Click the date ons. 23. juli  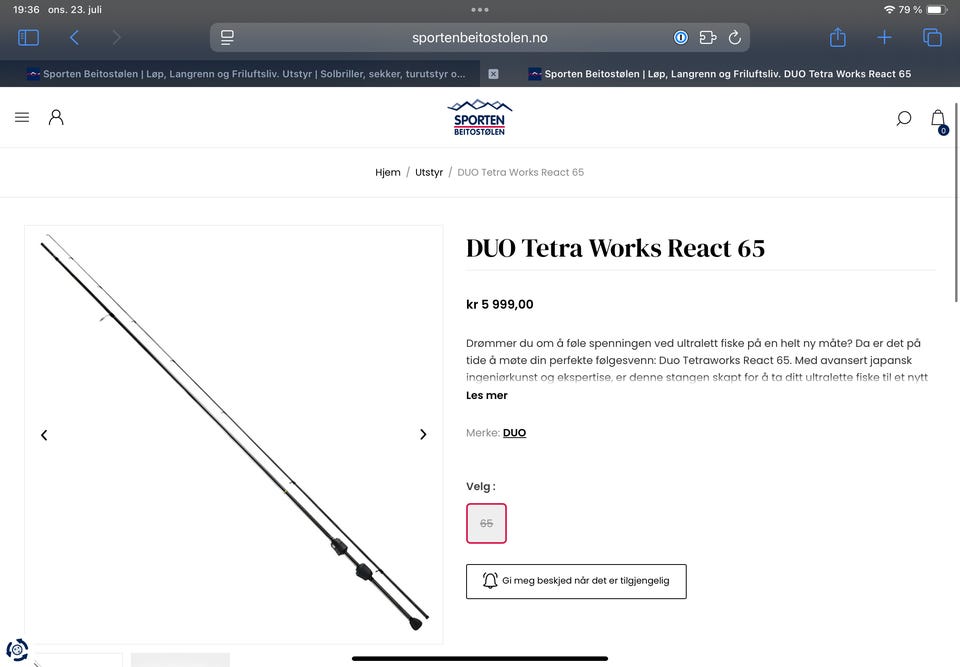click(x=75, y=10)
